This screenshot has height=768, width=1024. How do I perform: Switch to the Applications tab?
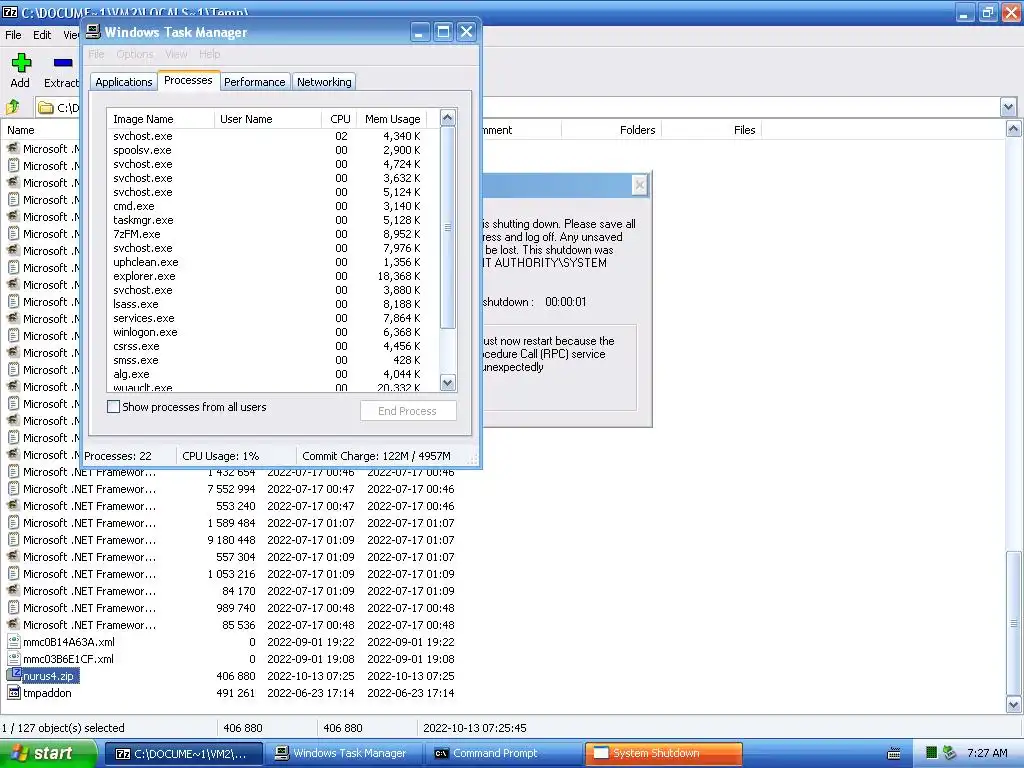123,82
